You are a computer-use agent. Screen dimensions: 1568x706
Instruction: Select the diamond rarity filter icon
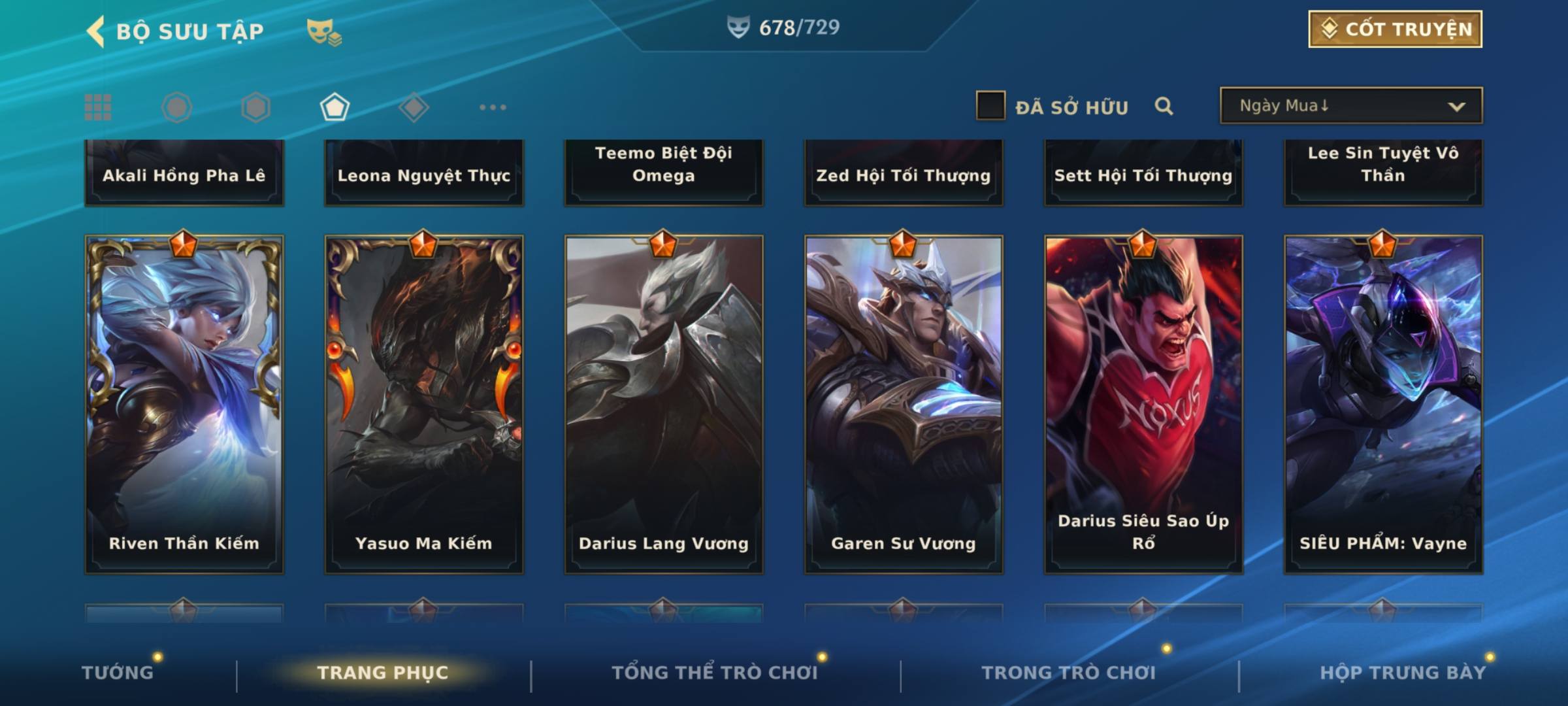414,107
